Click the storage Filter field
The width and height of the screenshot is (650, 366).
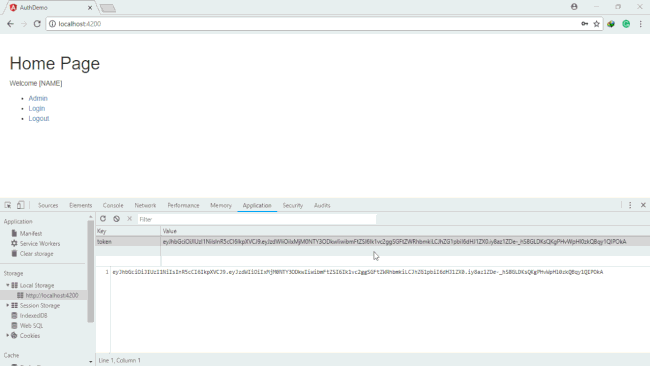pos(257,219)
